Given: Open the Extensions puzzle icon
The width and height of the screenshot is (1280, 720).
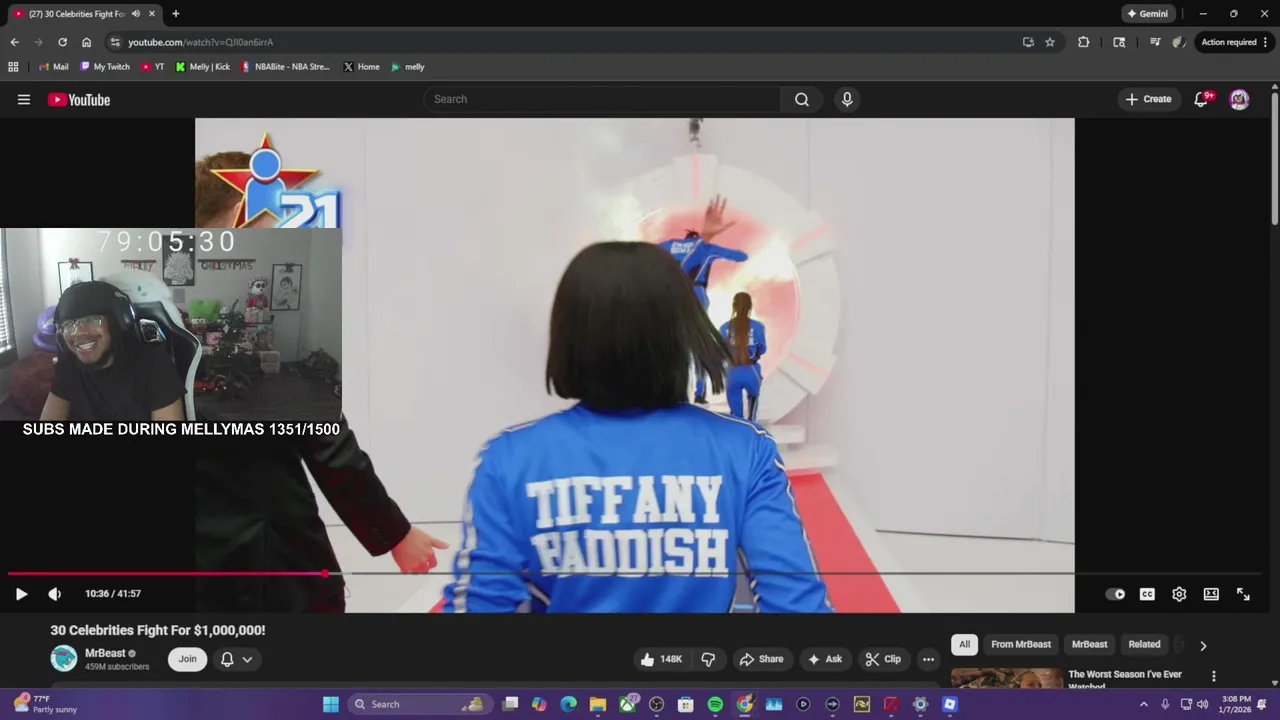Looking at the screenshot, I should (x=1083, y=42).
